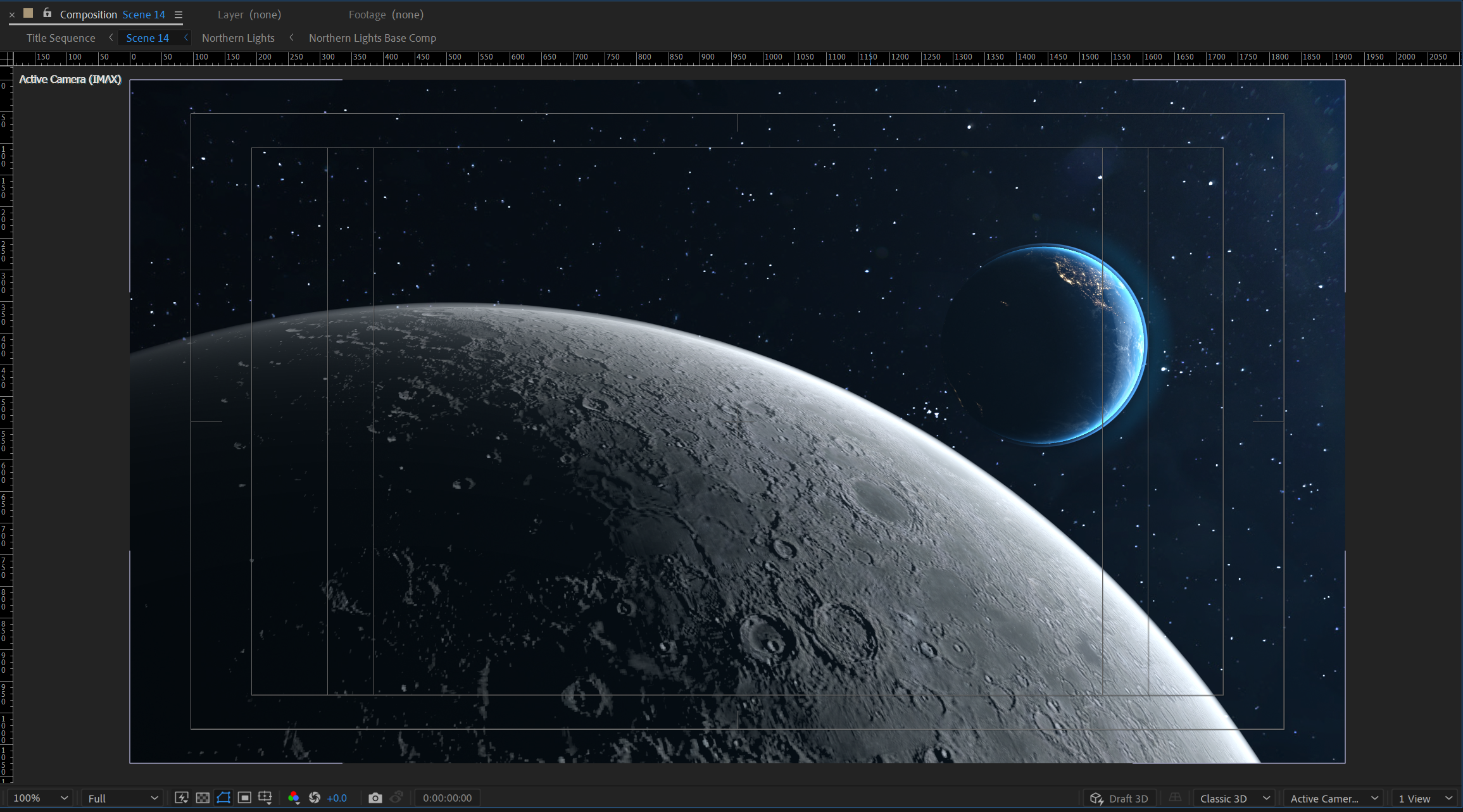This screenshot has width=1463, height=812.
Task: Switch to the Footage (none) tab
Action: 386,15
